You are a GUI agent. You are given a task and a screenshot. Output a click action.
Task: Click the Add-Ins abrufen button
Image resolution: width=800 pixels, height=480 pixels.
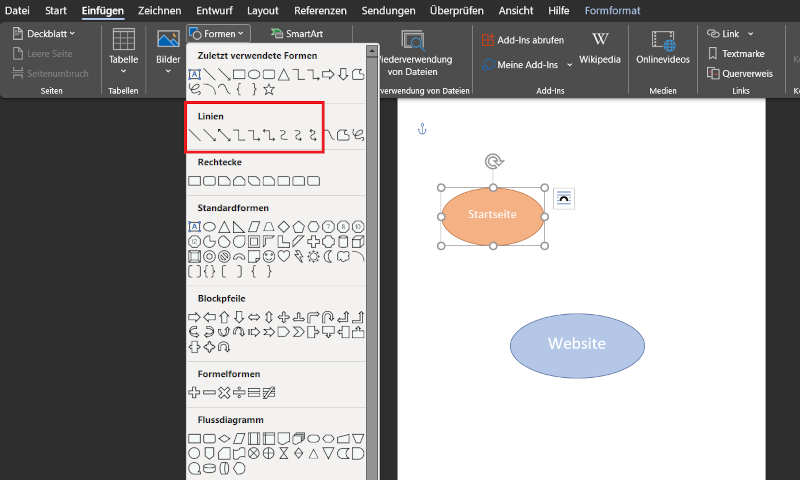click(522, 40)
